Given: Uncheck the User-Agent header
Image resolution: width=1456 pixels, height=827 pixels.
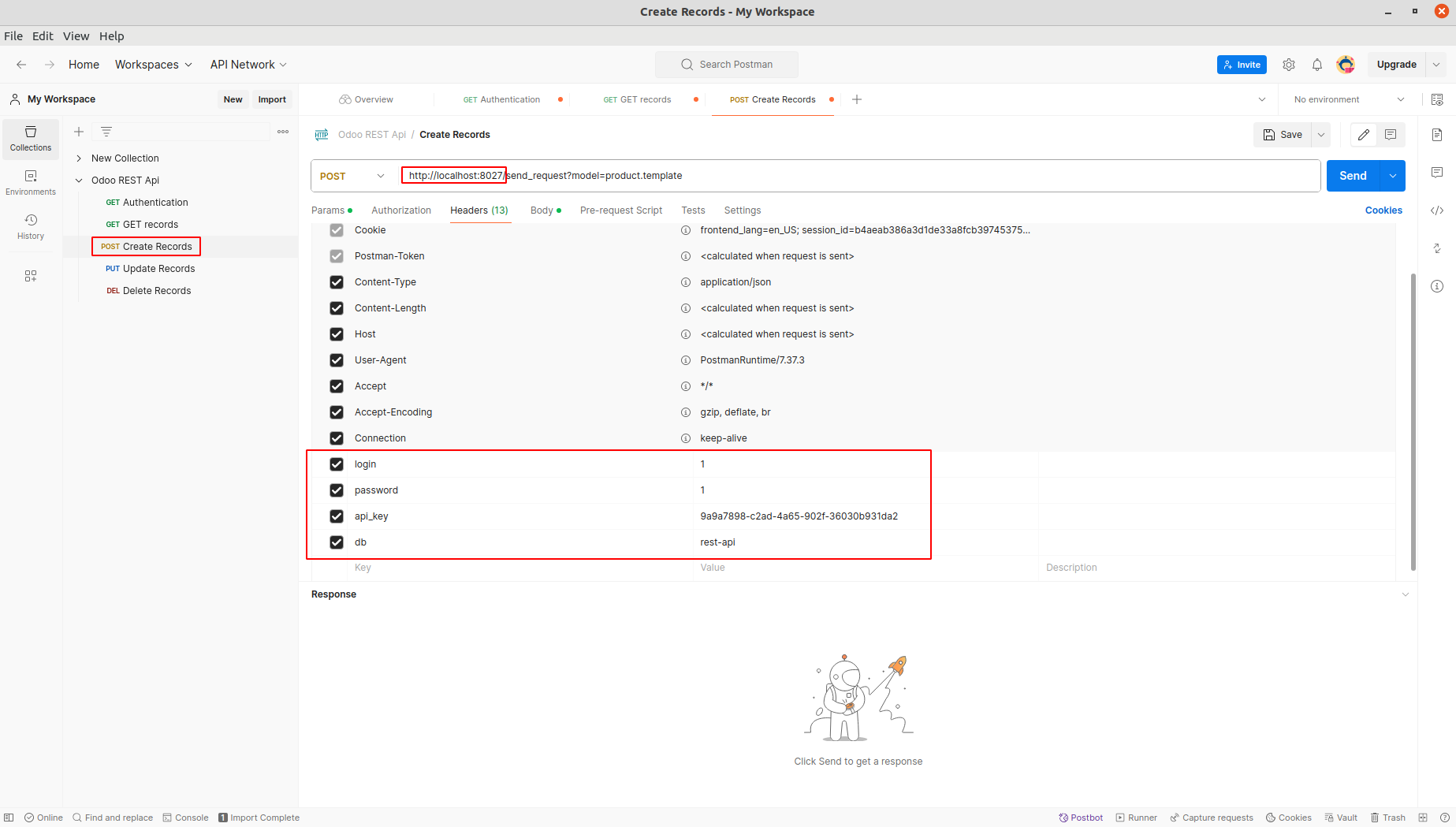Looking at the screenshot, I should click(x=337, y=360).
